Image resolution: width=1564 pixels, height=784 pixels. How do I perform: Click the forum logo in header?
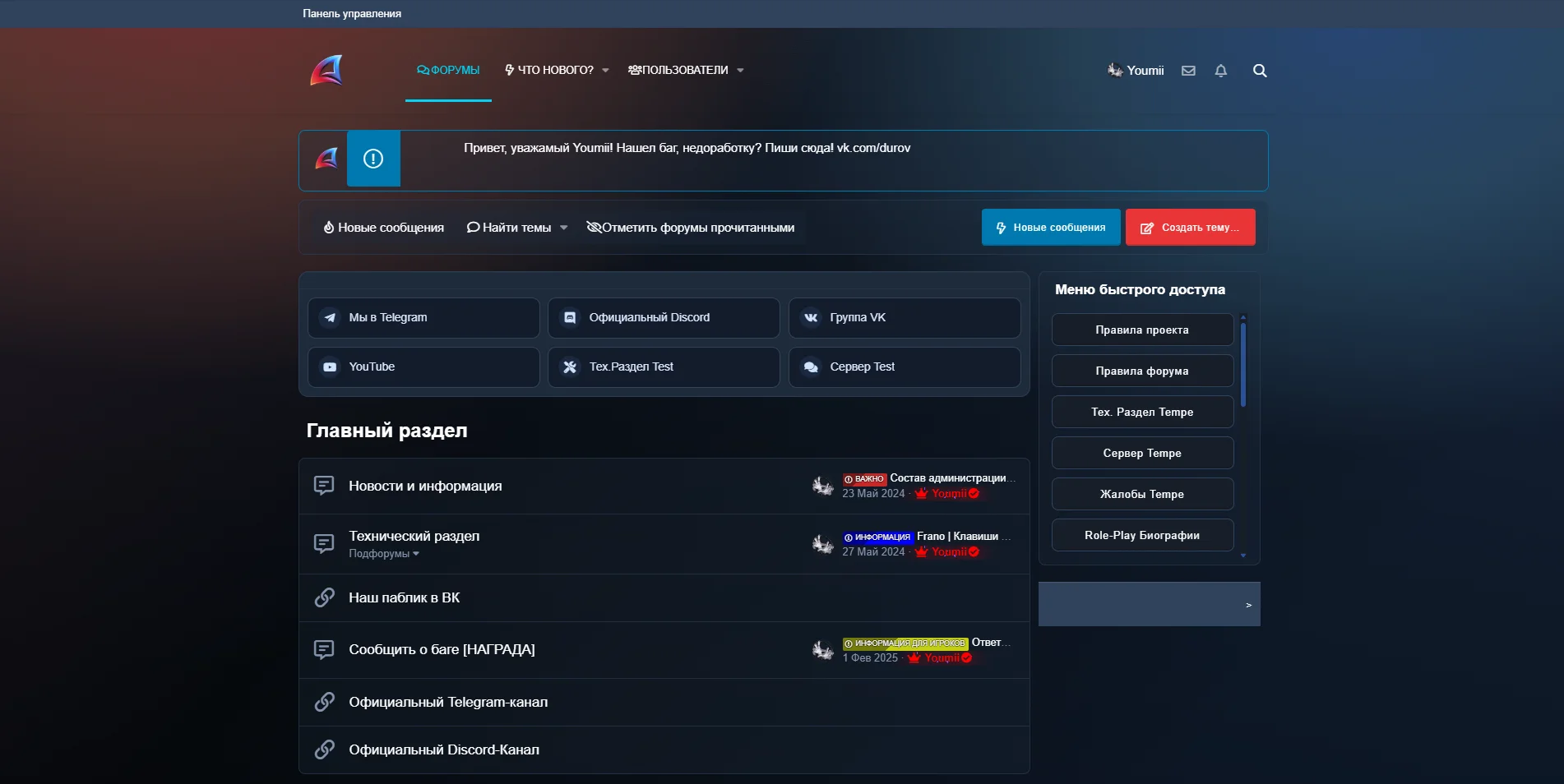click(326, 71)
